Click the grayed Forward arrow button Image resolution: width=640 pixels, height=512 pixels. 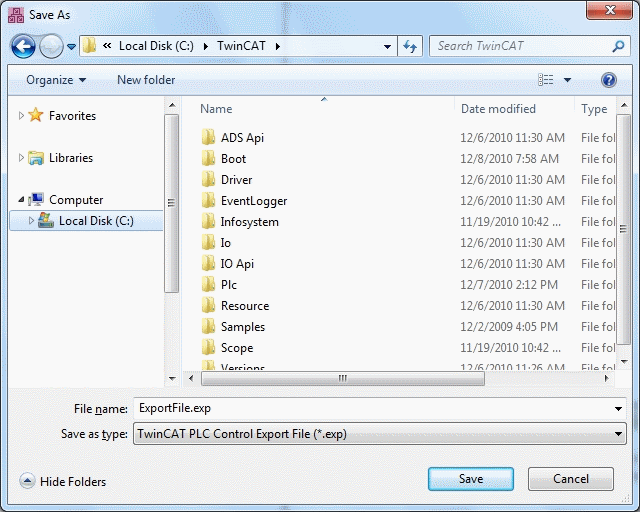pos(51,46)
